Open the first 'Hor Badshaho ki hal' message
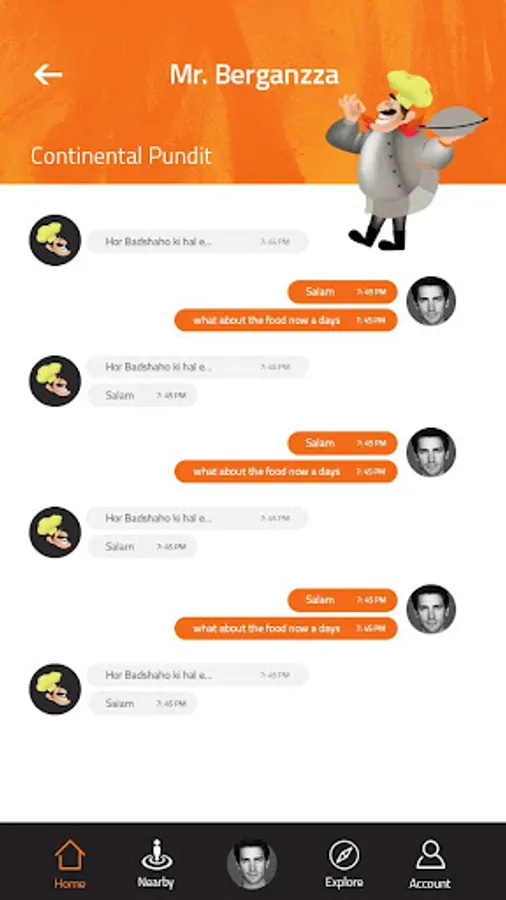The image size is (506, 900). pyautogui.click(x=198, y=242)
